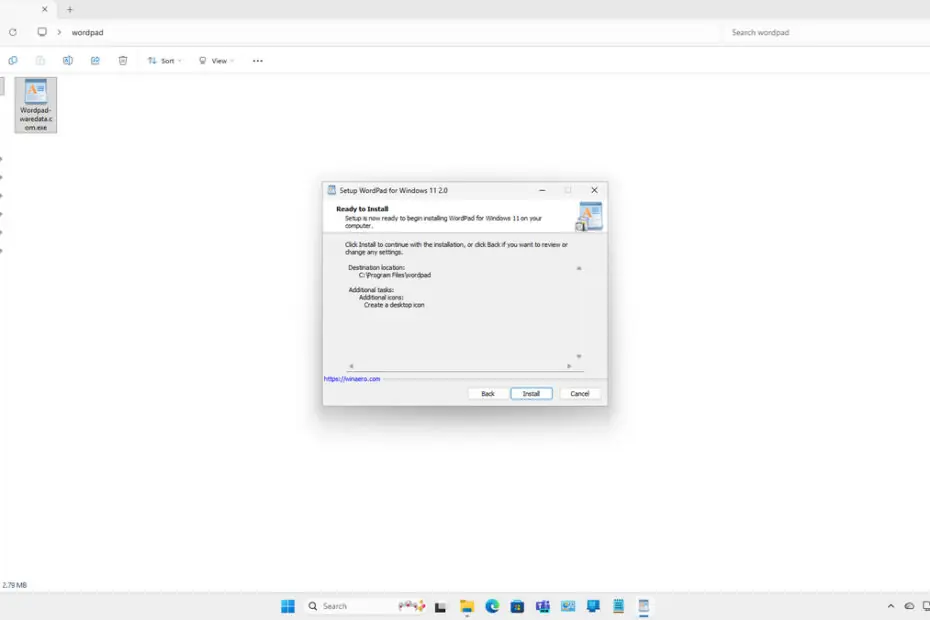Click Back to review installer settings
This screenshot has height=620, width=930.
(x=487, y=393)
